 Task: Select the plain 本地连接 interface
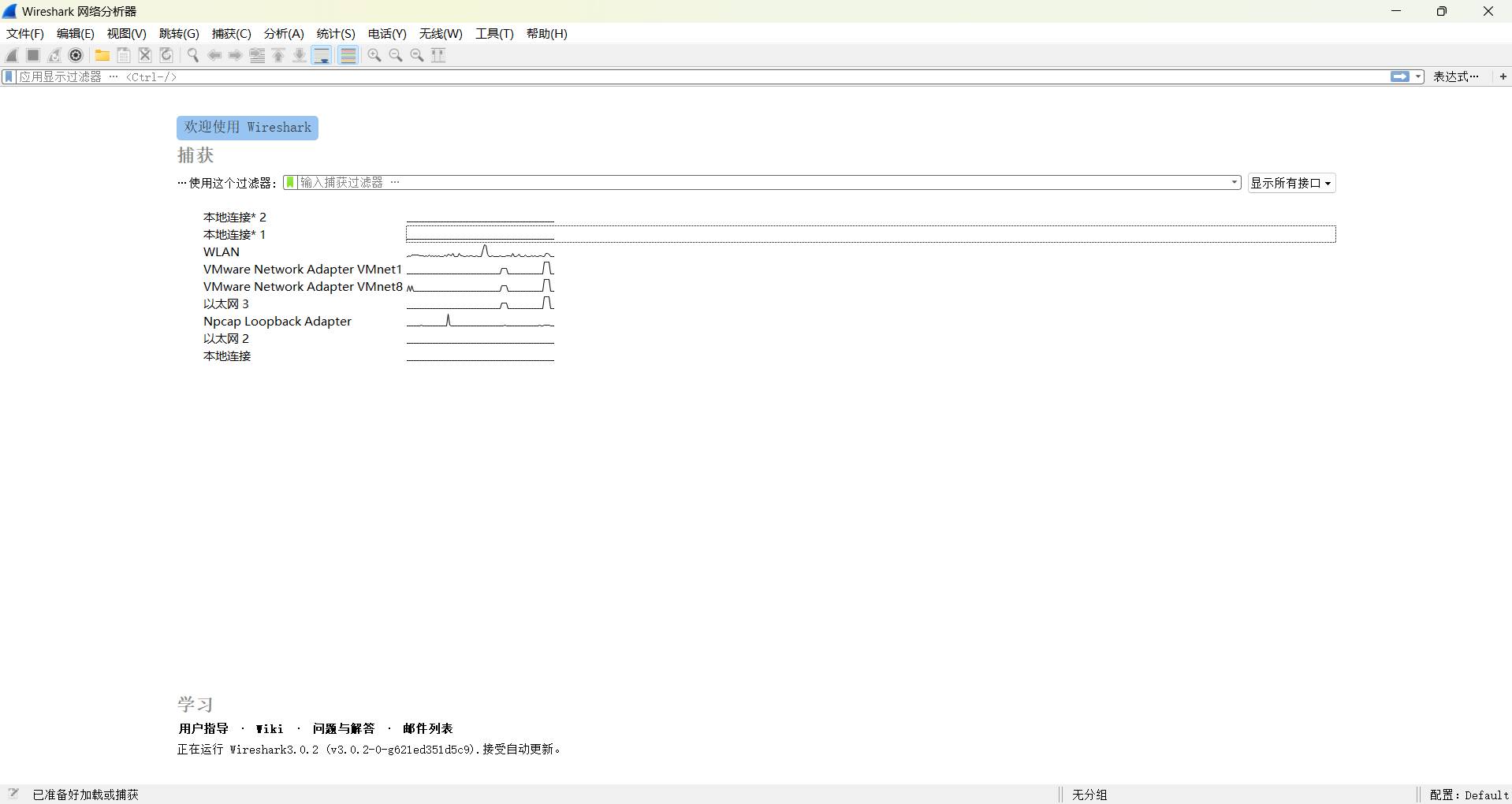pyautogui.click(x=227, y=356)
